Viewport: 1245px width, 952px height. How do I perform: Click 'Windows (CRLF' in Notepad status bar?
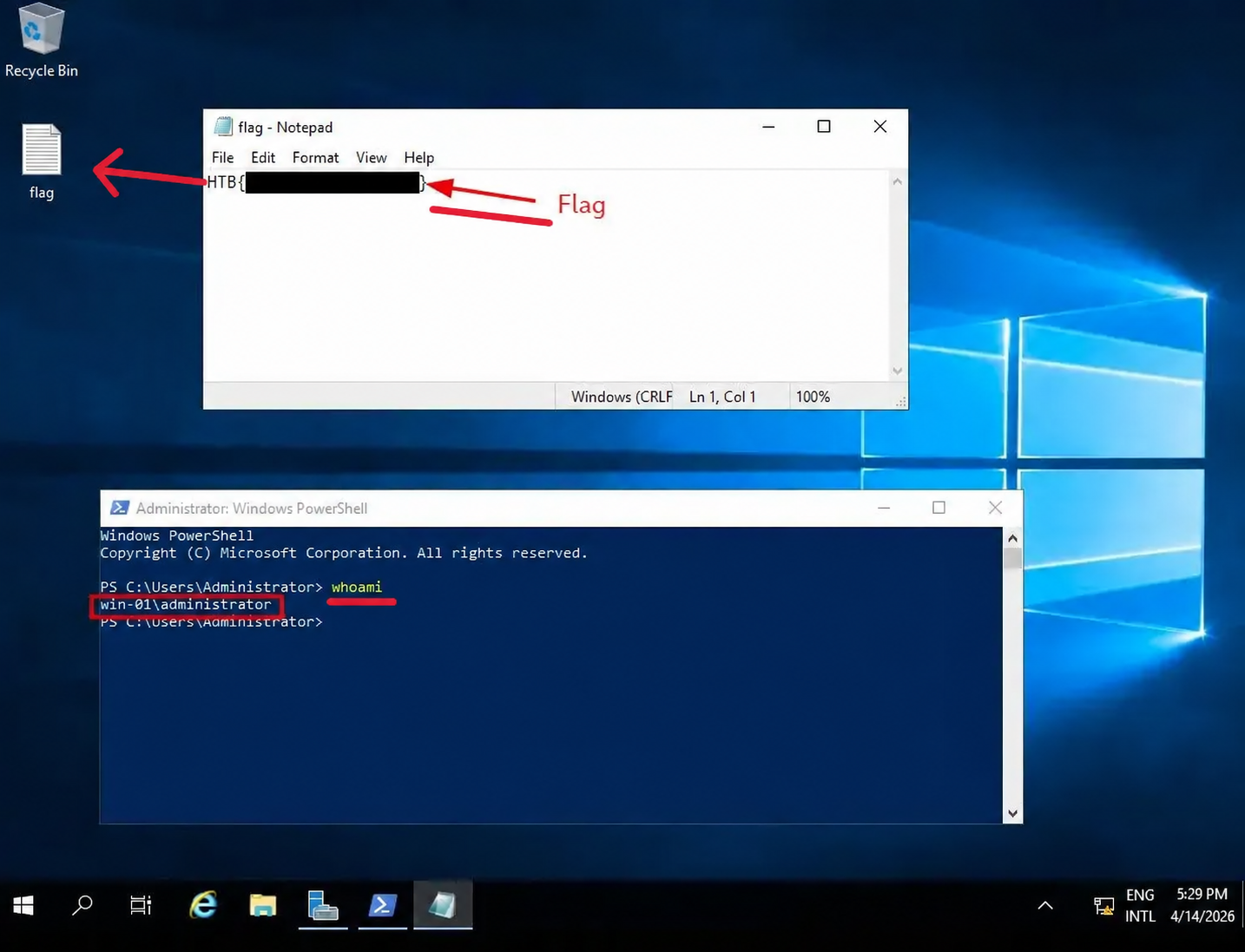(x=622, y=397)
